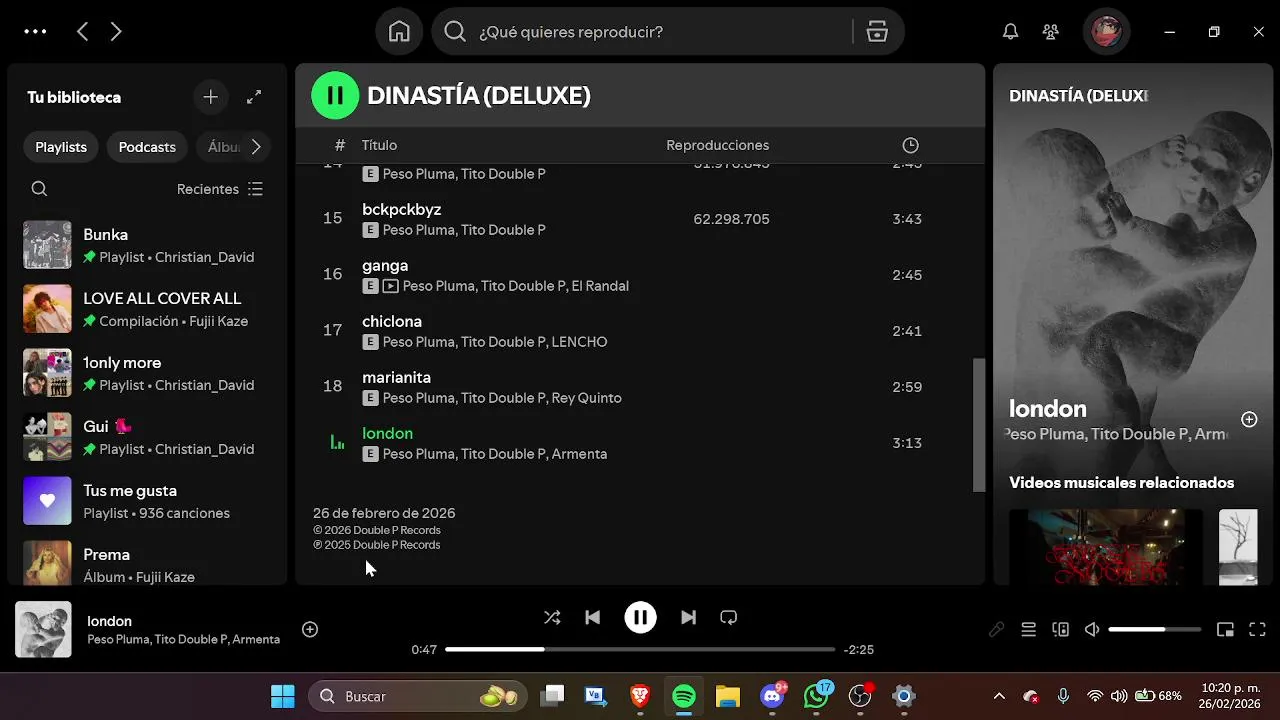Sort by the duration clock icon

[x=910, y=145]
